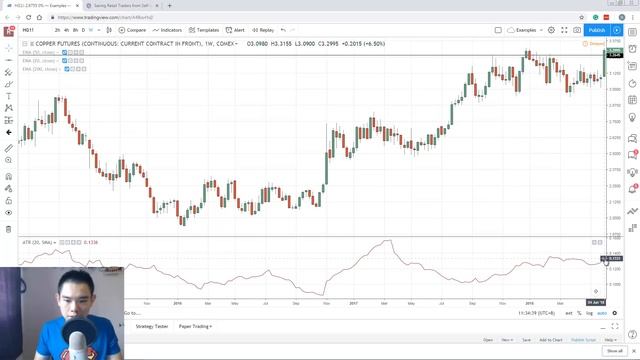
Task: Click the back arrow icon tool
Action: click(x=9, y=132)
